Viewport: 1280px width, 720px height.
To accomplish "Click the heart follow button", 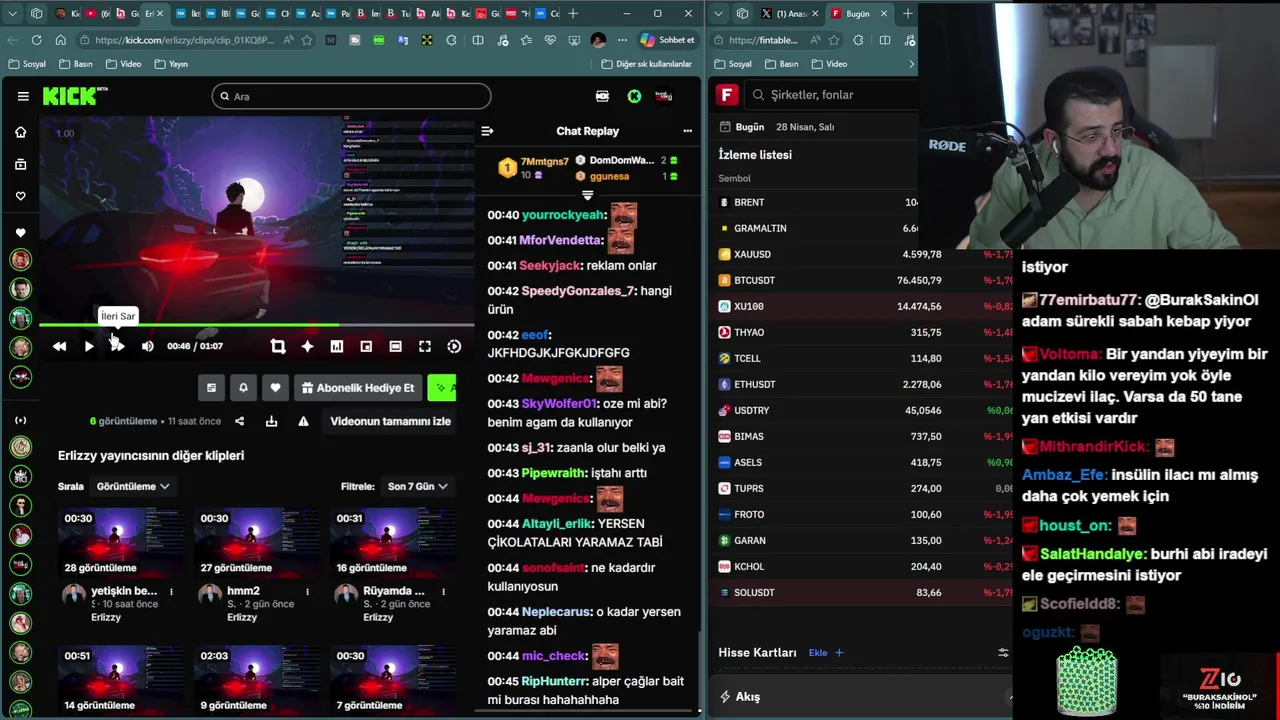I will coord(275,388).
